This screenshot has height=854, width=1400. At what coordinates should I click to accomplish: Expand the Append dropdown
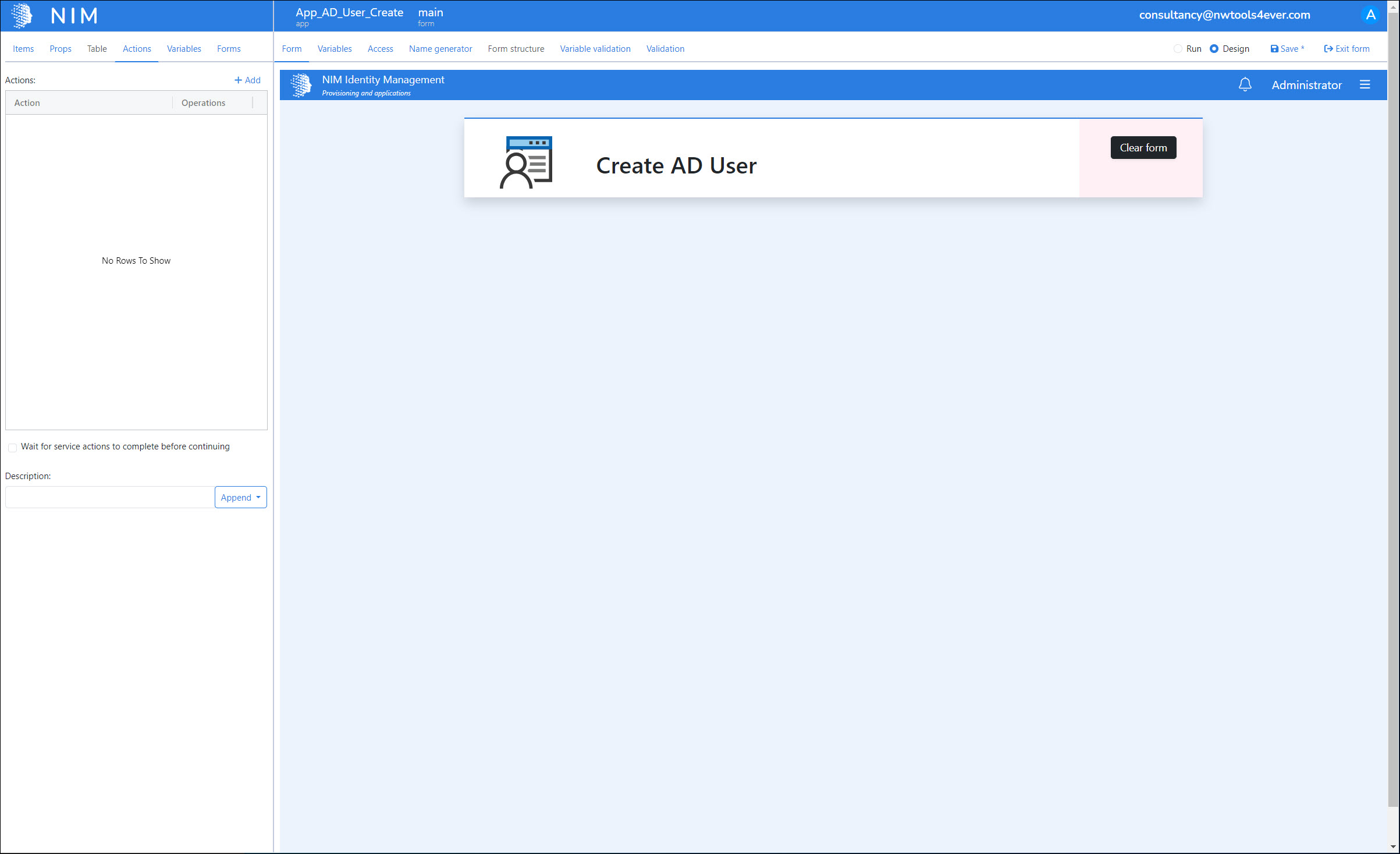(240, 497)
